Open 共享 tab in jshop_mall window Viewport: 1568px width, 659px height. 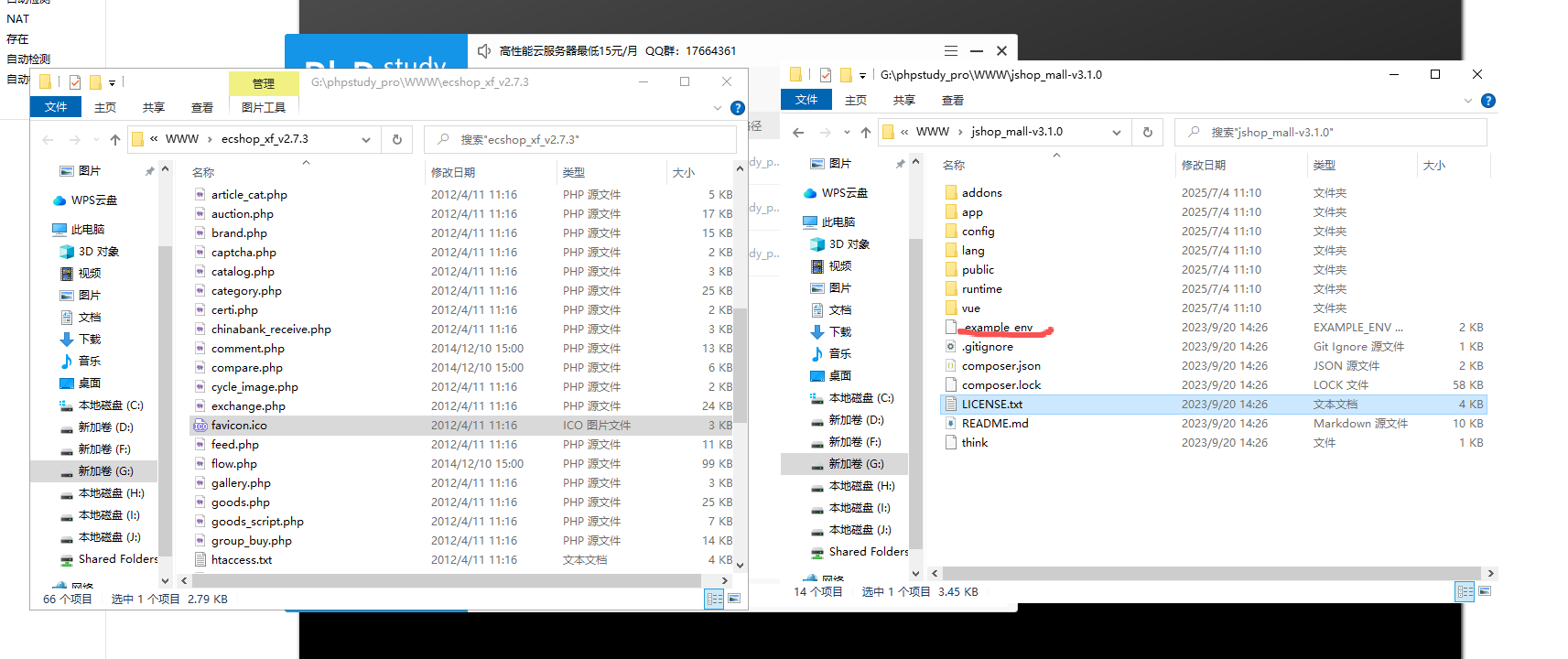pos(904,100)
